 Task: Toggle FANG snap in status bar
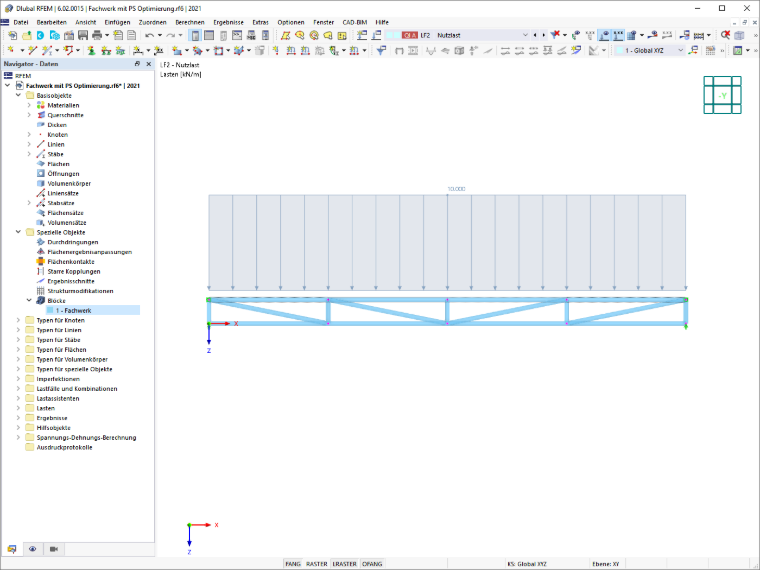point(293,564)
